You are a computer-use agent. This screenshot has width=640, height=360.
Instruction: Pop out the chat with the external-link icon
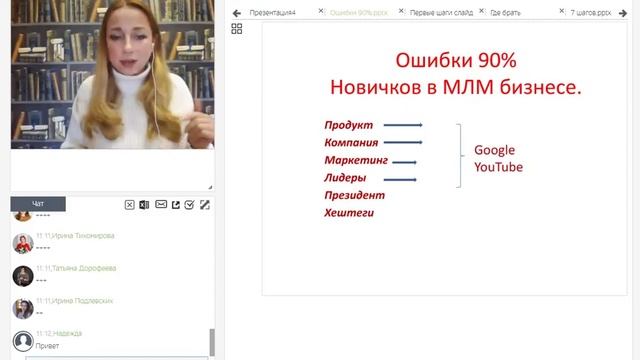pyautogui.click(x=176, y=204)
